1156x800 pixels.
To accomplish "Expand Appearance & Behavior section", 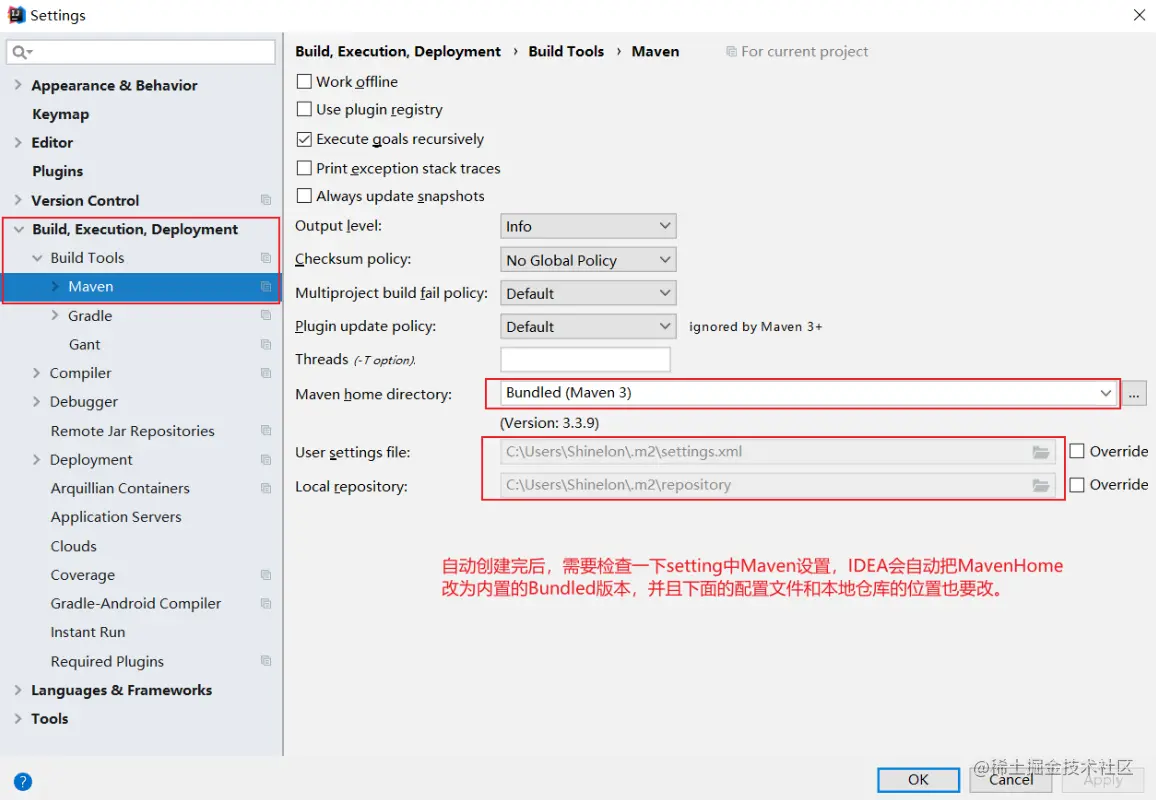I will (18, 85).
